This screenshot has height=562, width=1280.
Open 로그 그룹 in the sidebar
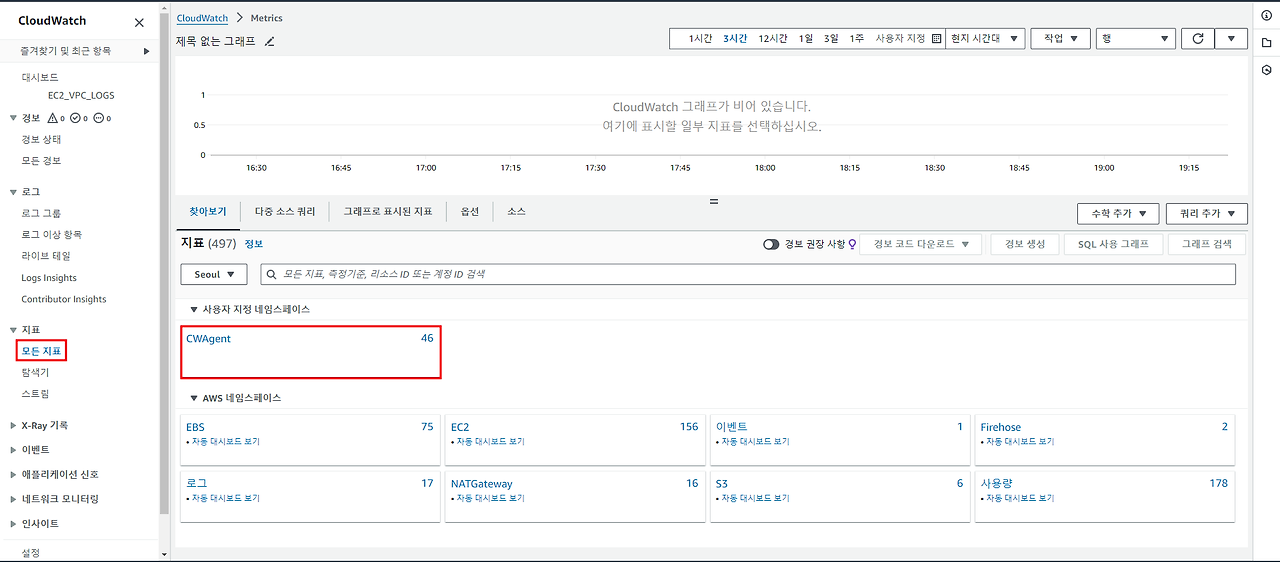tap(41, 213)
